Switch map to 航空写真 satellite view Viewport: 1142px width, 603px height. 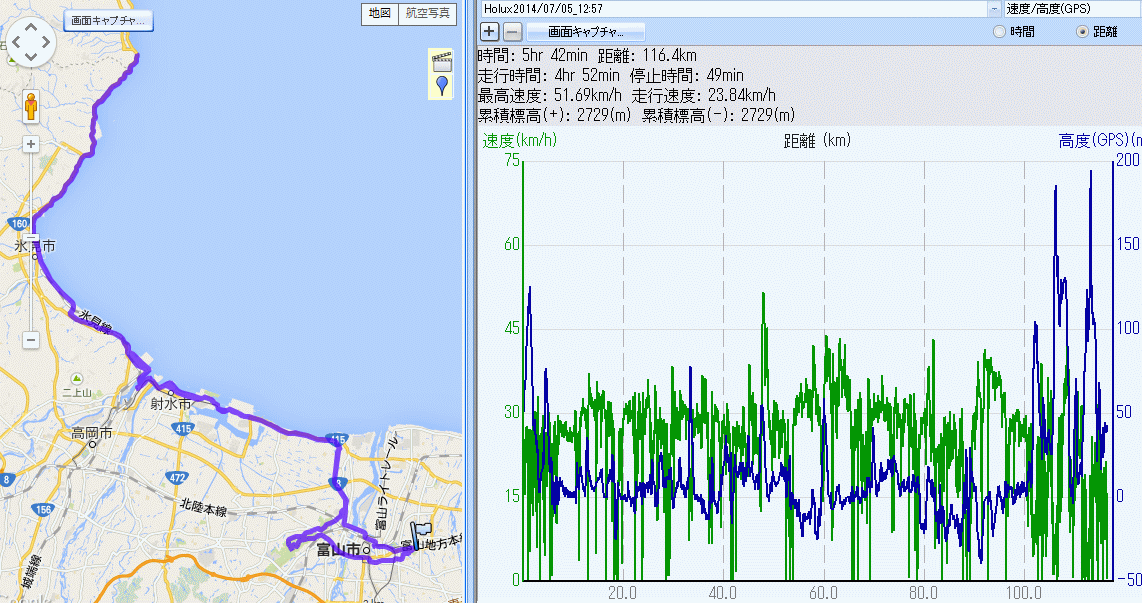(x=427, y=13)
